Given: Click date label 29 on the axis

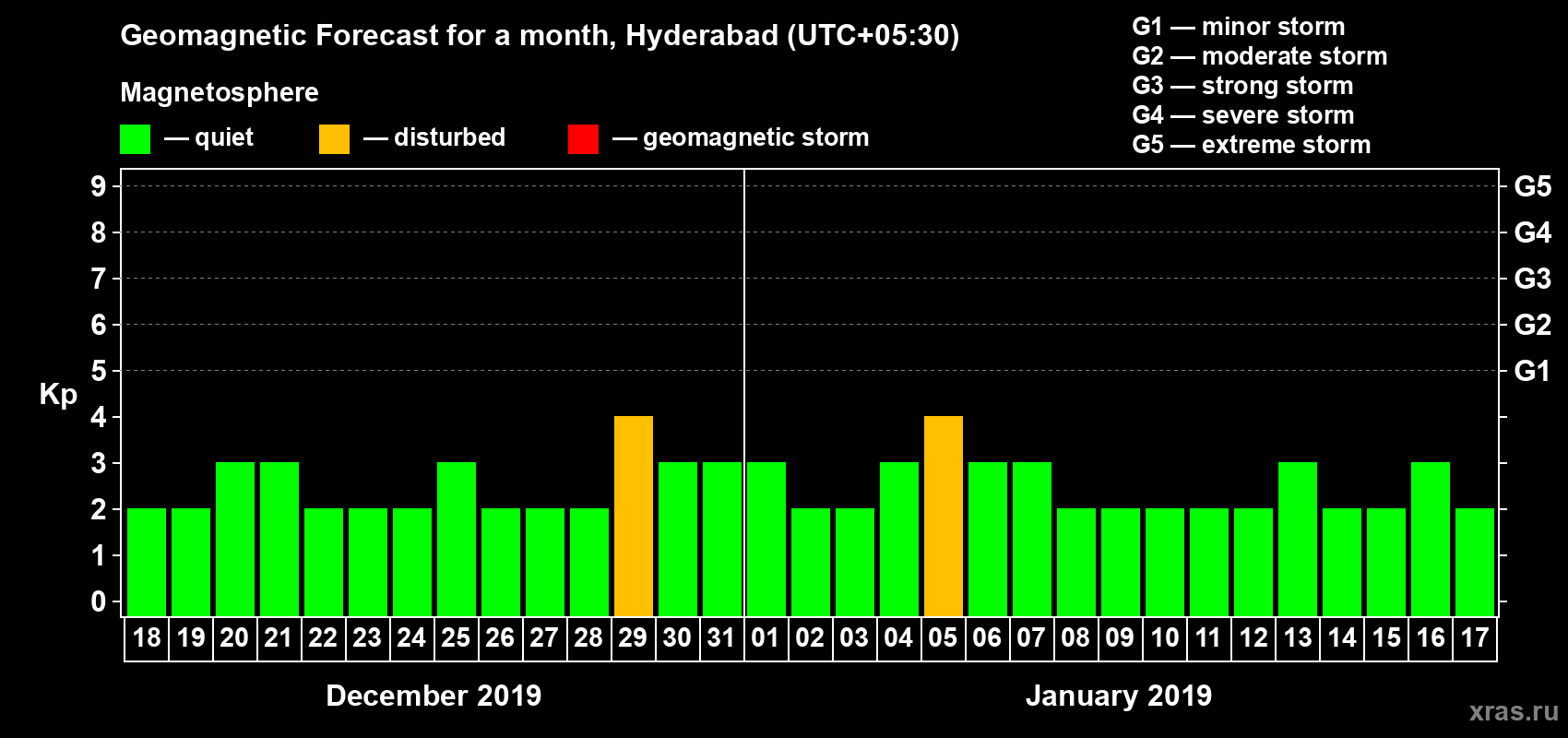Looking at the screenshot, I should pos(633,637).
